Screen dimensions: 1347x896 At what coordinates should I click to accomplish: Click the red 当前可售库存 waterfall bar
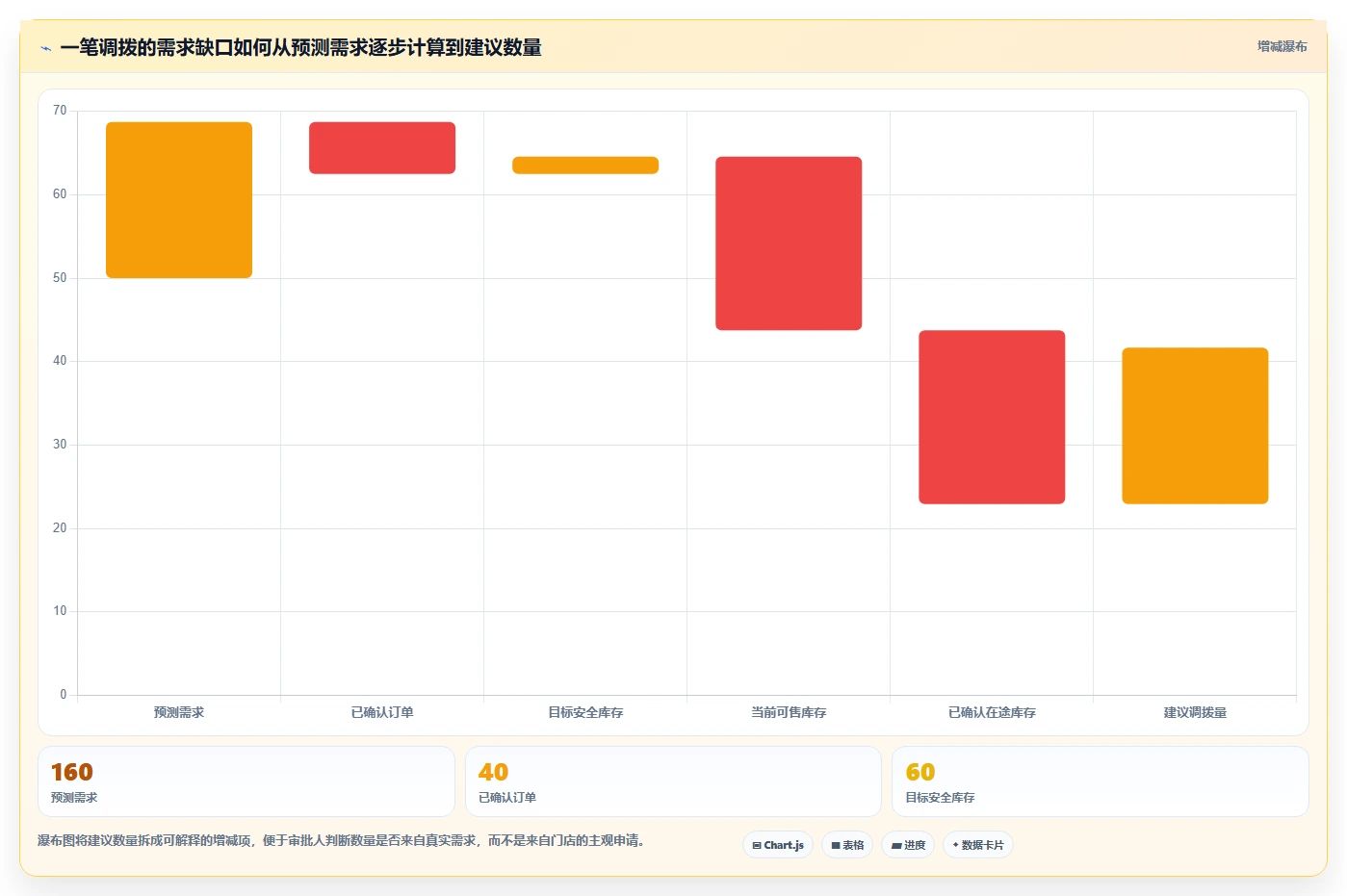coord(789,243)
